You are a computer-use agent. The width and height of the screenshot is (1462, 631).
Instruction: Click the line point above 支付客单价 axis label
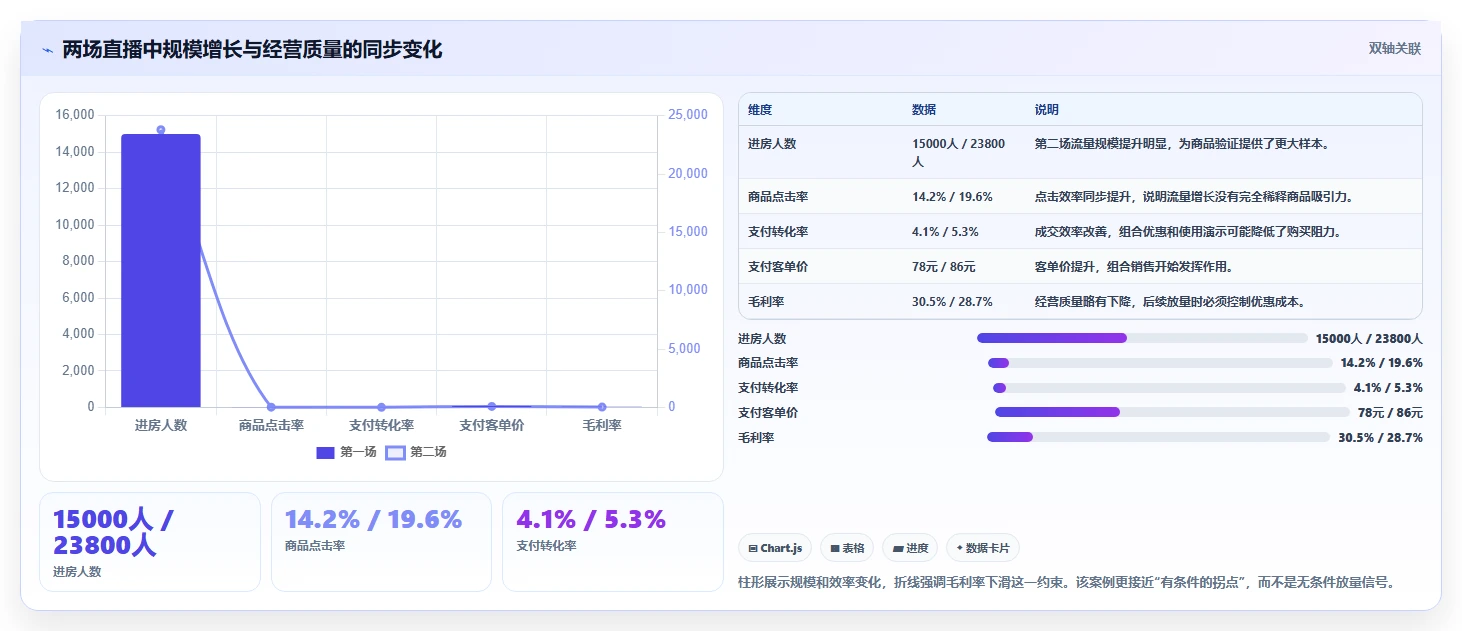[491, 406]
